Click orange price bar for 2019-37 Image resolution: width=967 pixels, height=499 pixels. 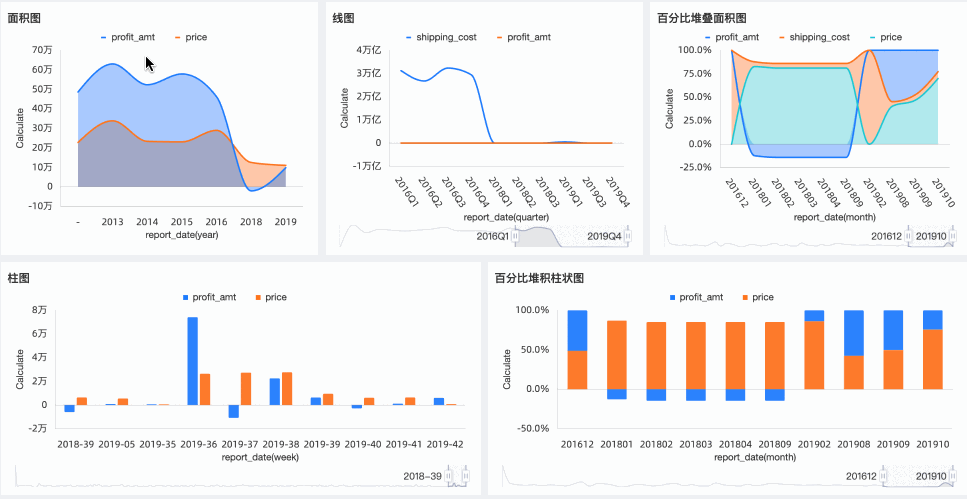coord(246,389)
